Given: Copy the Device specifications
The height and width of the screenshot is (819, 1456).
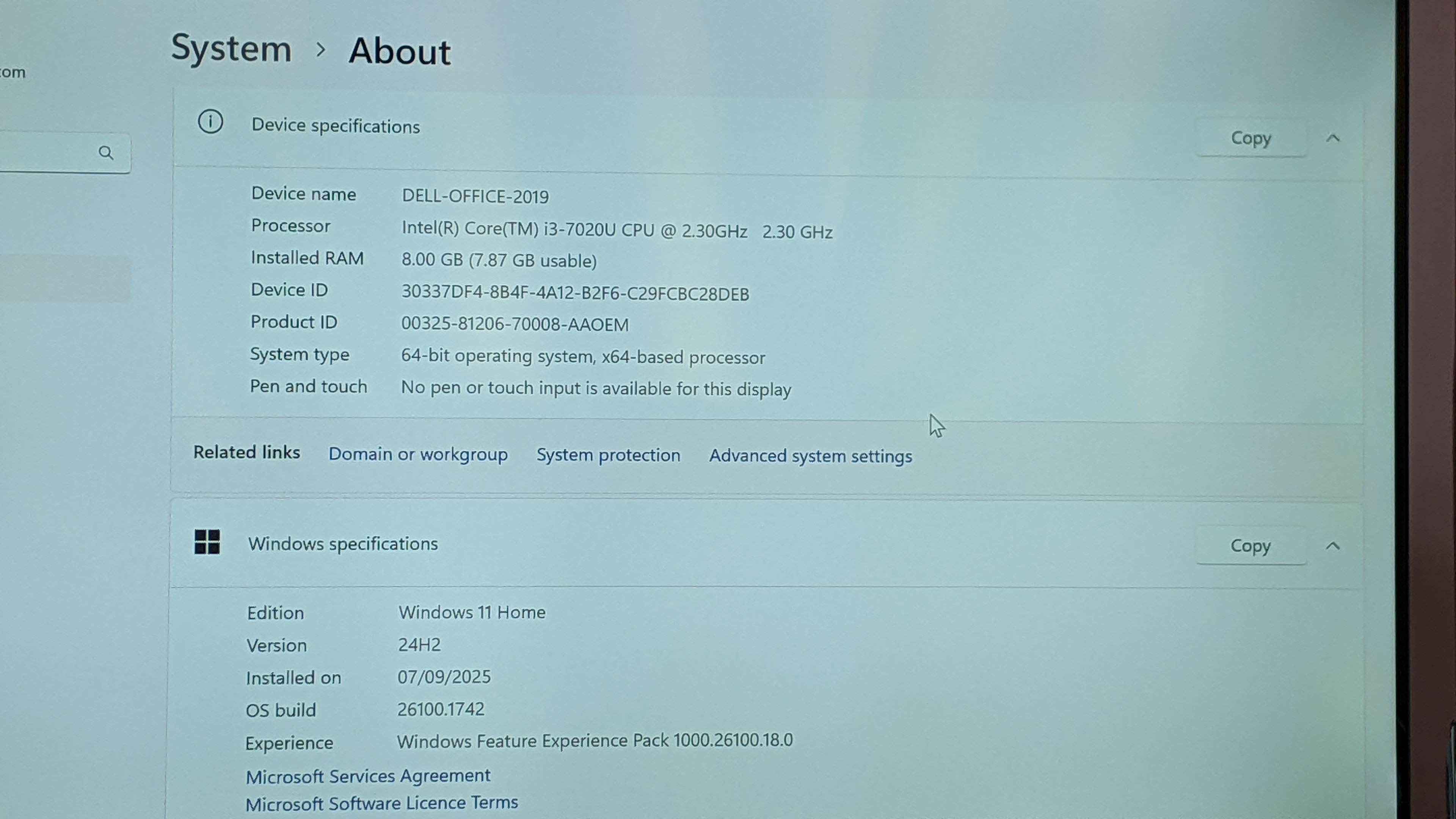Looking at the screenshot, I should click(x=1251, y=138).
